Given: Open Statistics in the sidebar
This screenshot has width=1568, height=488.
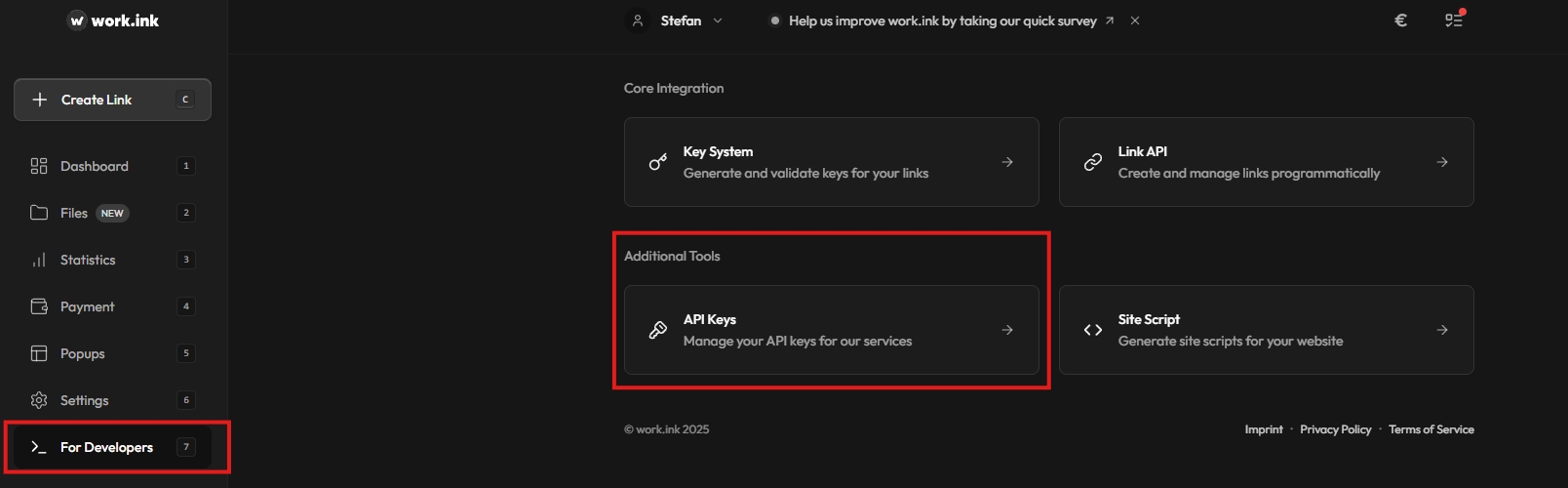Looking at the screenshot, I should [x=88, y=260].
